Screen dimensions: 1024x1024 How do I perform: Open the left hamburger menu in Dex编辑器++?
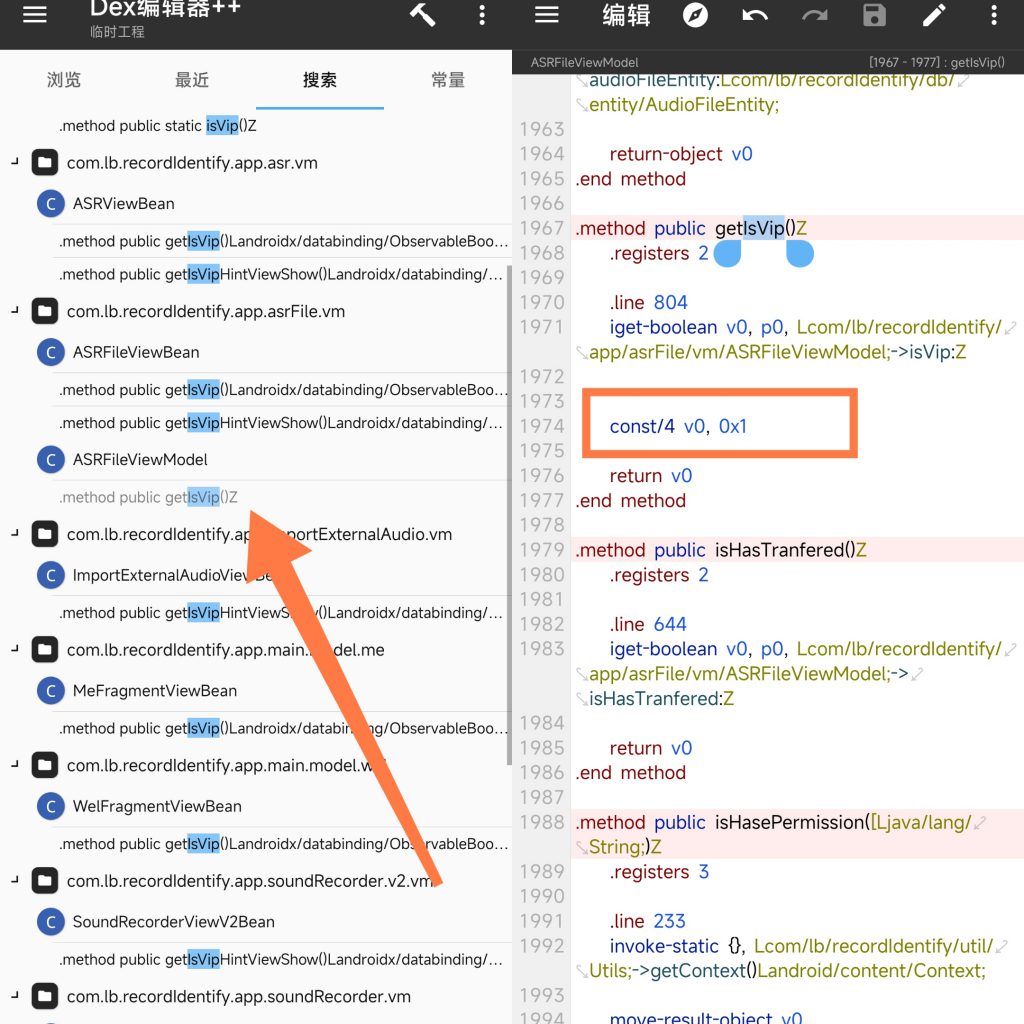(35, 17)
